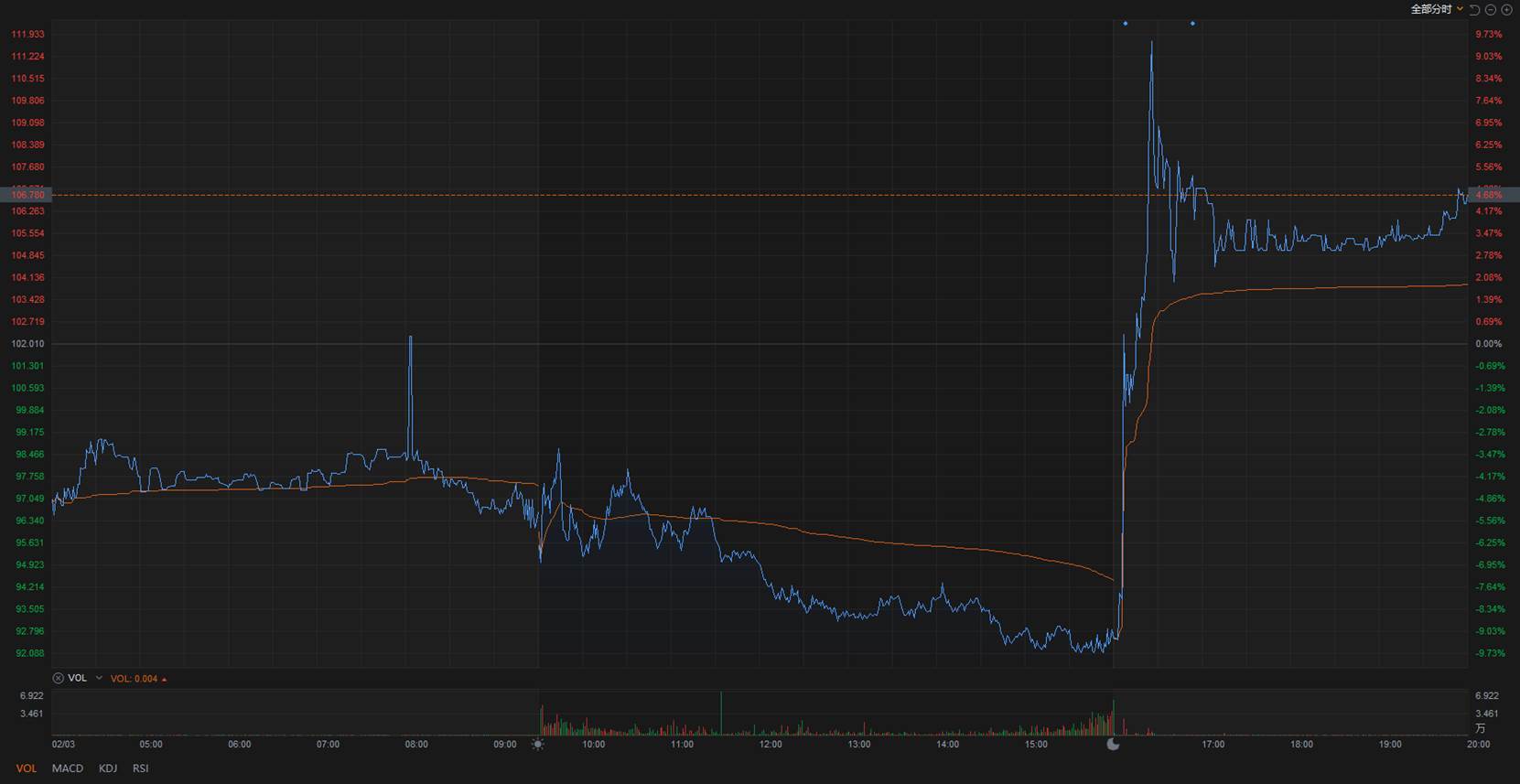Select the VOL tab at bottom
The image size is (1520, 784).
click(27, 768)
